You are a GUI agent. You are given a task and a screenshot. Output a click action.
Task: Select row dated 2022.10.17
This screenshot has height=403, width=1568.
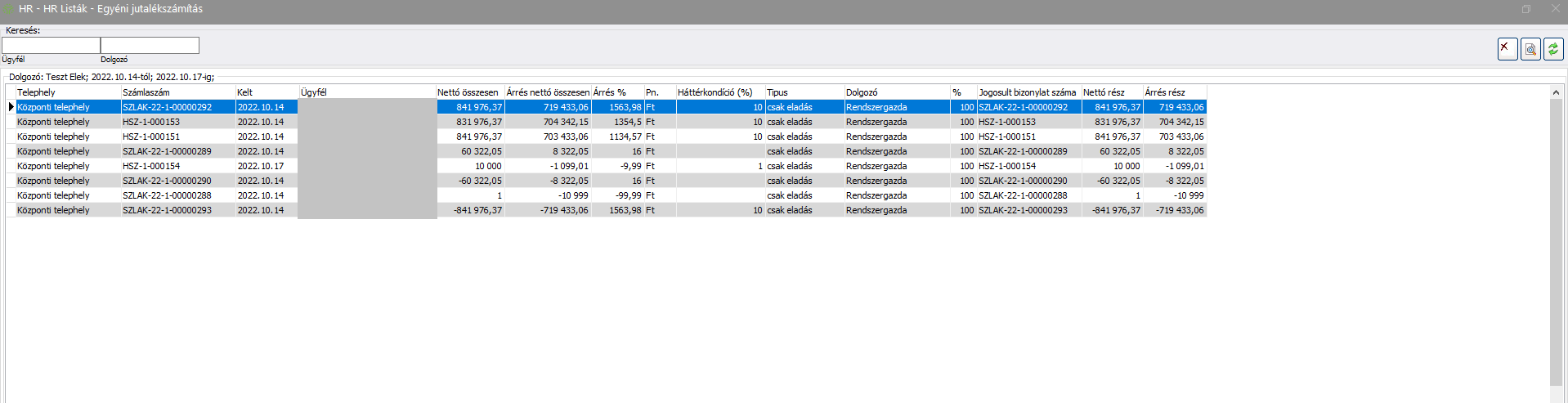261,166
